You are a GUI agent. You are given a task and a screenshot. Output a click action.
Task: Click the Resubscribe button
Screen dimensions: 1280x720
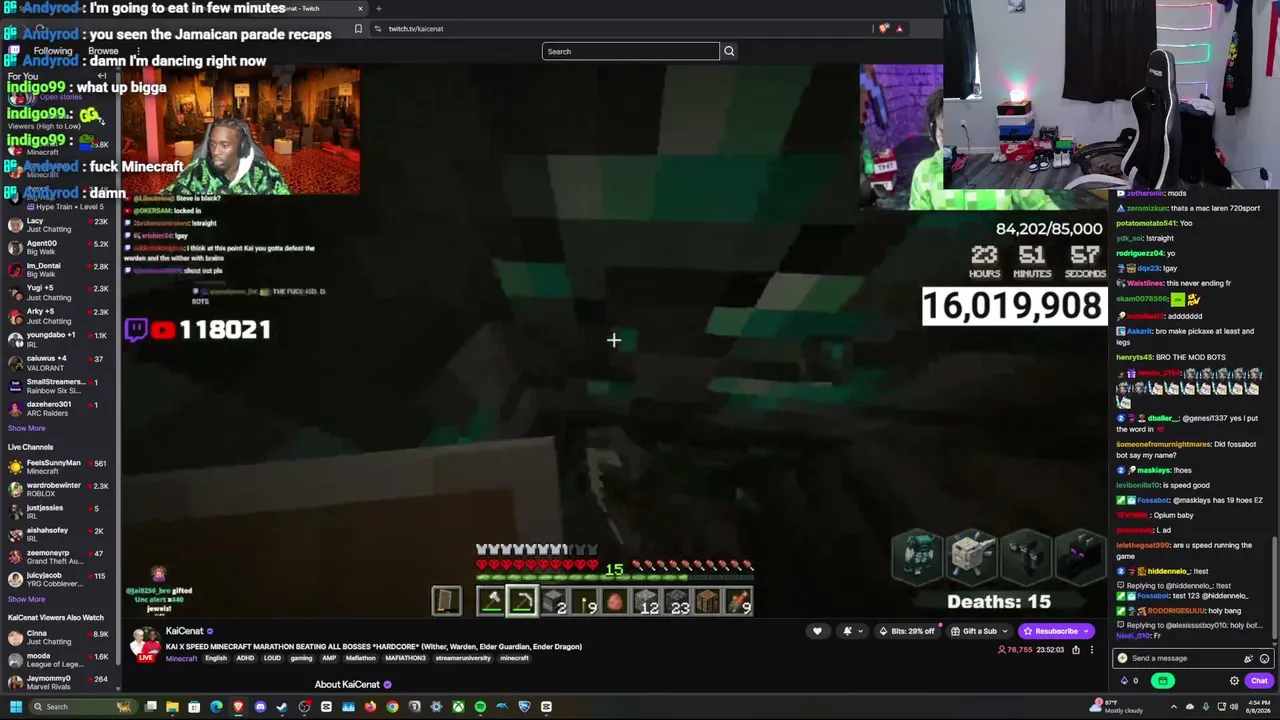pyautogui.click(x=1055, y=631)
